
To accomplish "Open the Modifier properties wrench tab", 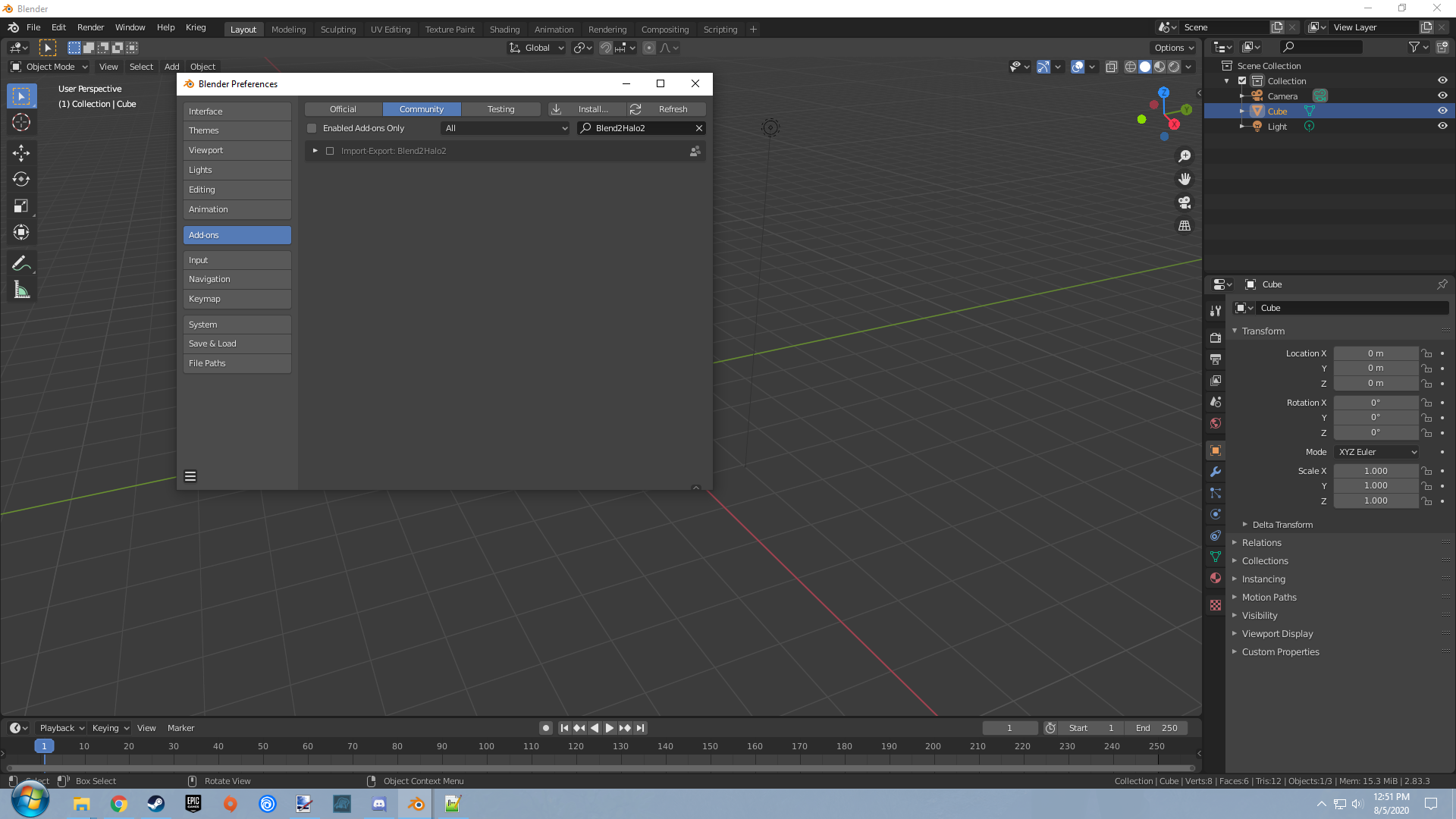I will click(1216, 472).
